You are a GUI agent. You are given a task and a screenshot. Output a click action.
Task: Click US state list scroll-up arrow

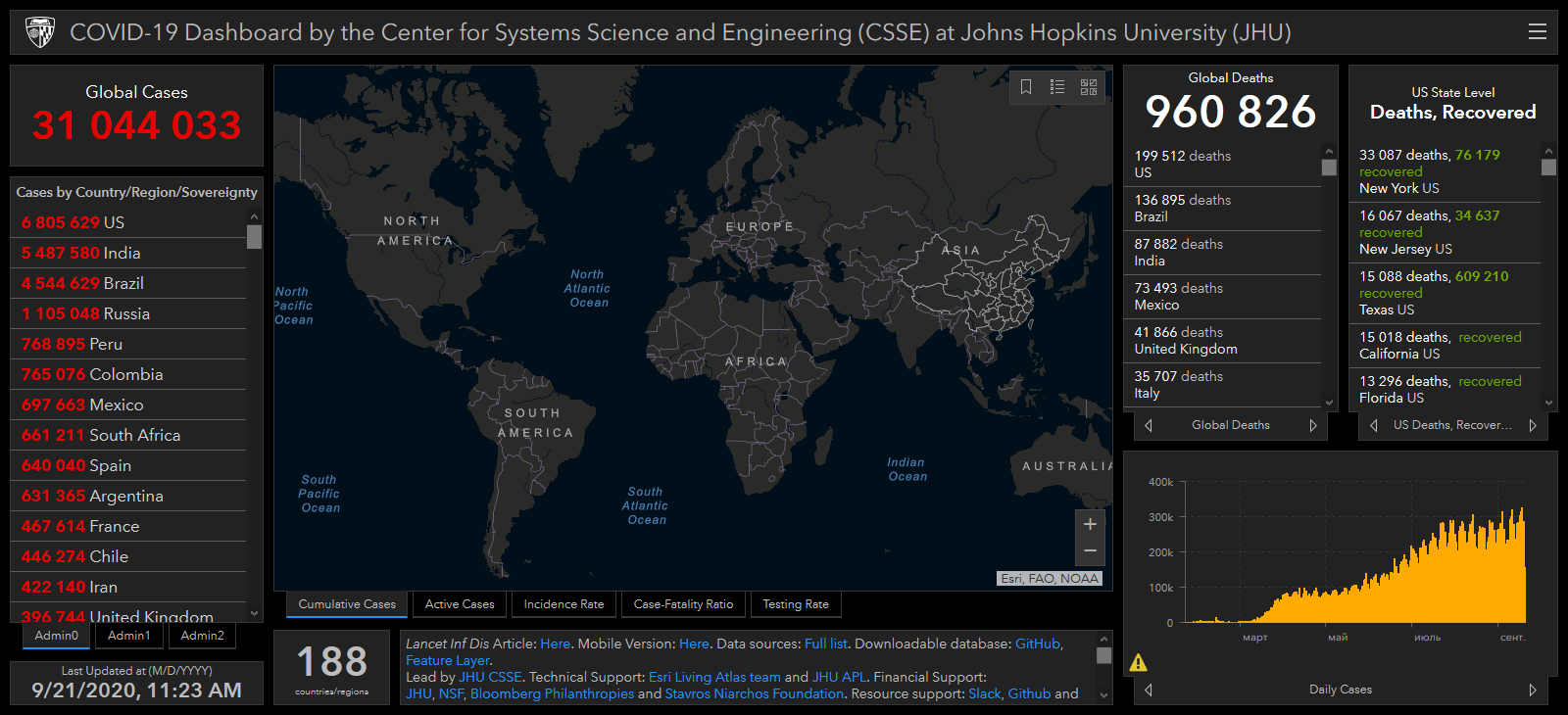pos(1548,152)
